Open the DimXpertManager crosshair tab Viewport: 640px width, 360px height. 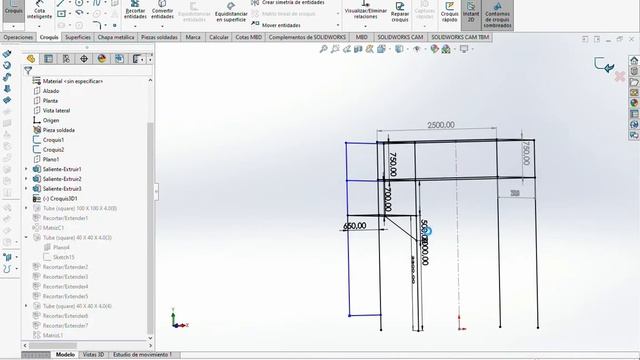coord(84,59)
